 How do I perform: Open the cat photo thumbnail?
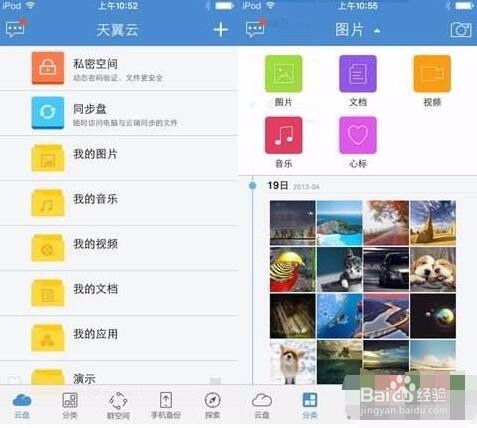pyautogui.click(x=339, y=269)
